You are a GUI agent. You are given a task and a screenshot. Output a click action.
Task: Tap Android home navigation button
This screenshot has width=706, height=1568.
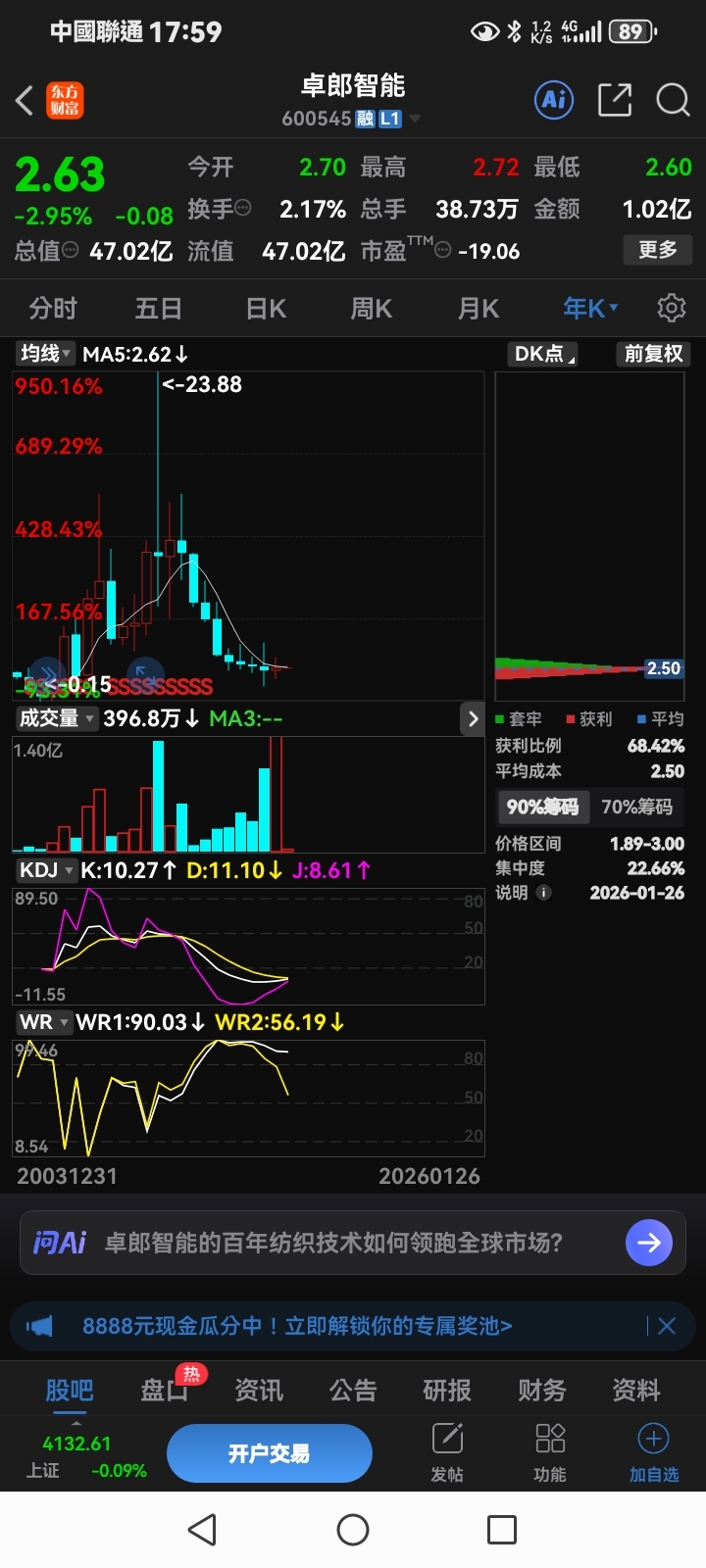point(353,1530)
